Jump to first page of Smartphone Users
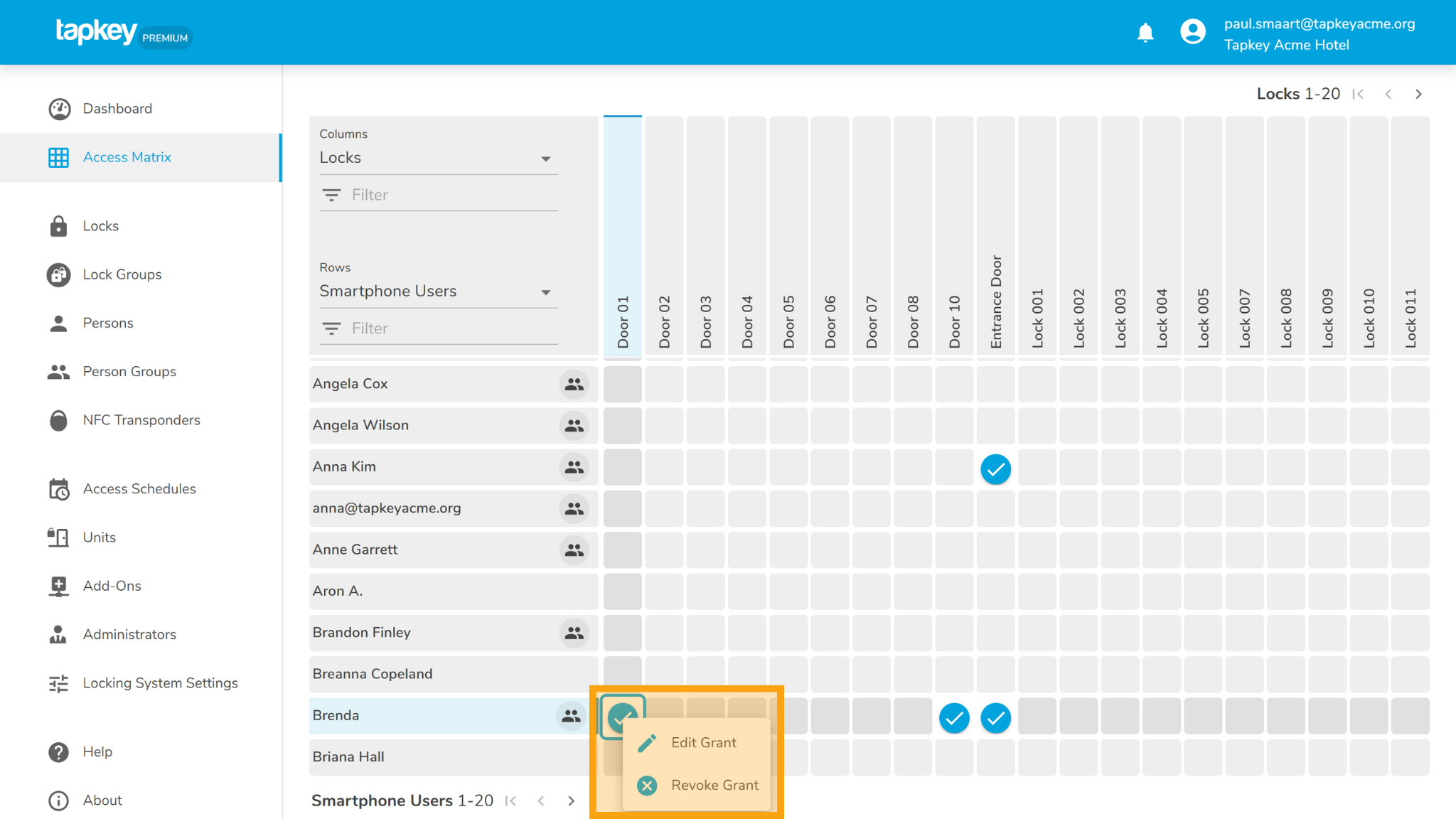 click(x=510, y=801)
